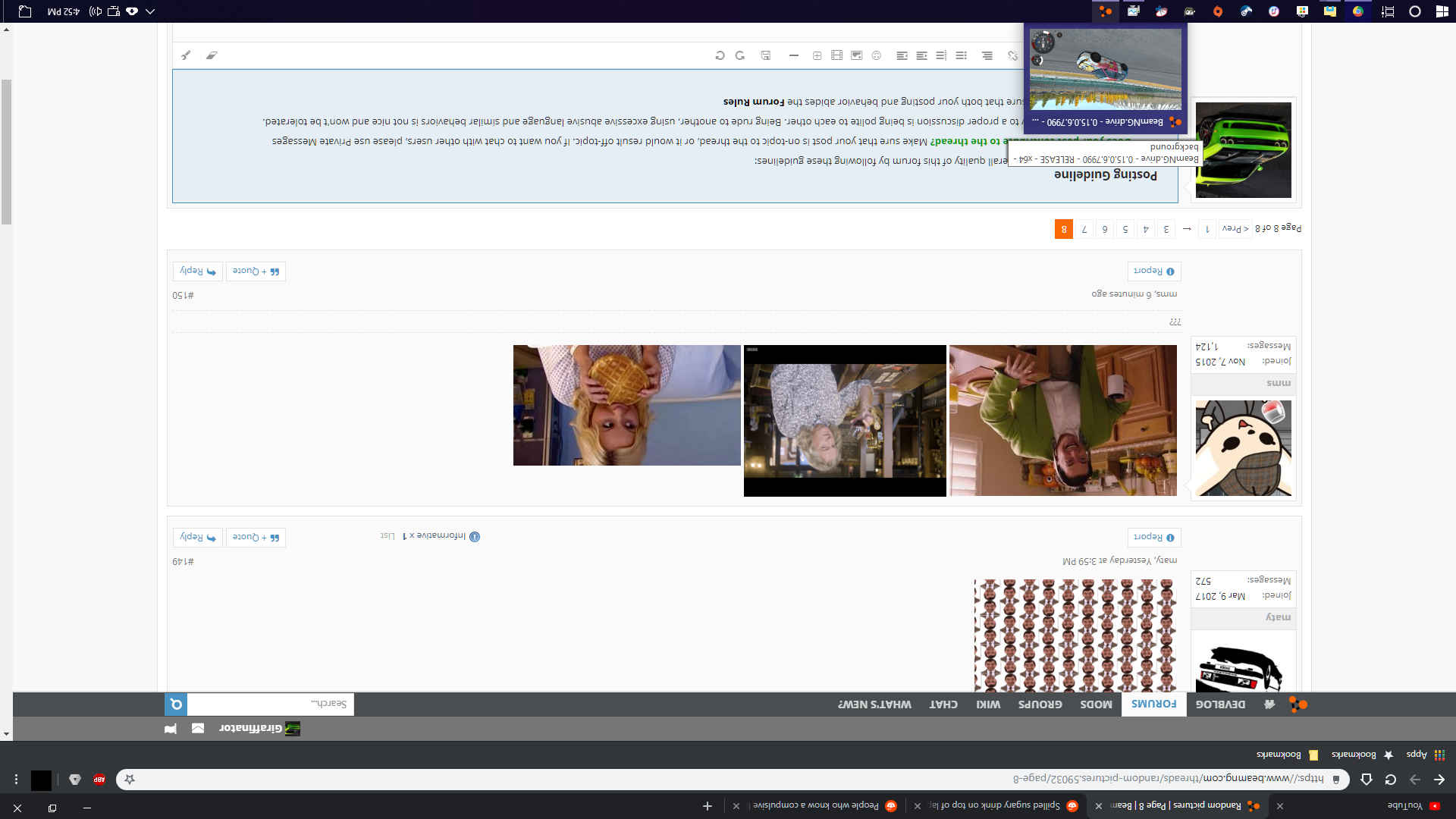Open the starred Bookmarks item
Viewport: 1456px width, 819px height.
click(x=1363, y=755)
